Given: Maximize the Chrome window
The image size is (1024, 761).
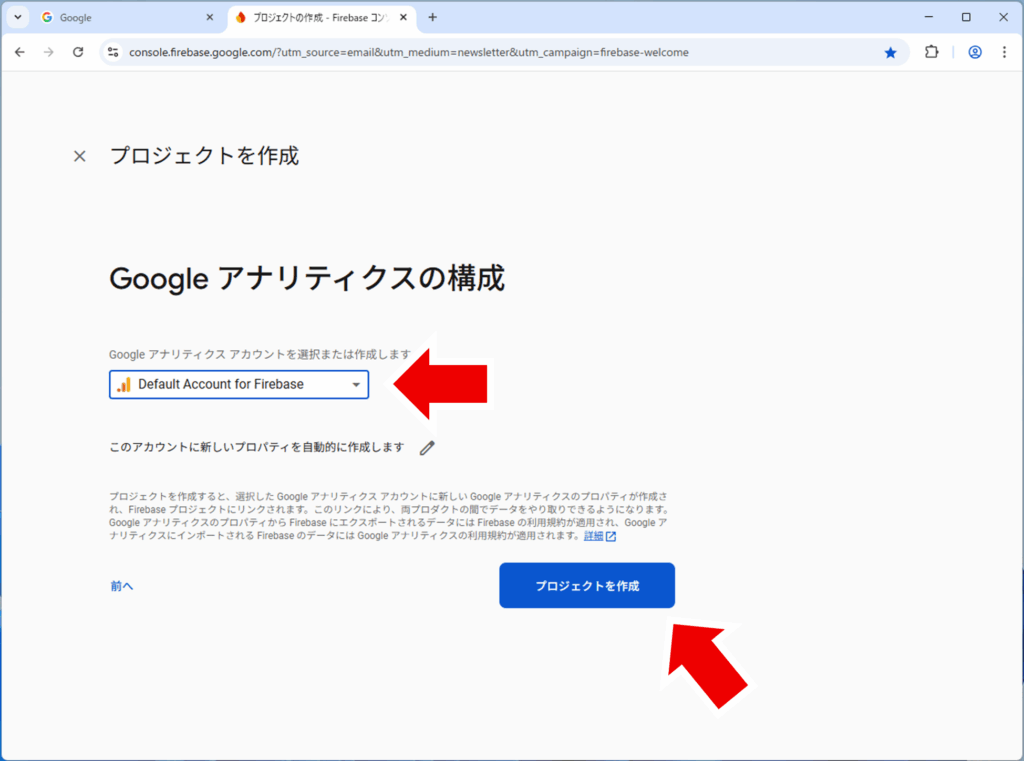Looking at the screenshot, I should [966, 18].
